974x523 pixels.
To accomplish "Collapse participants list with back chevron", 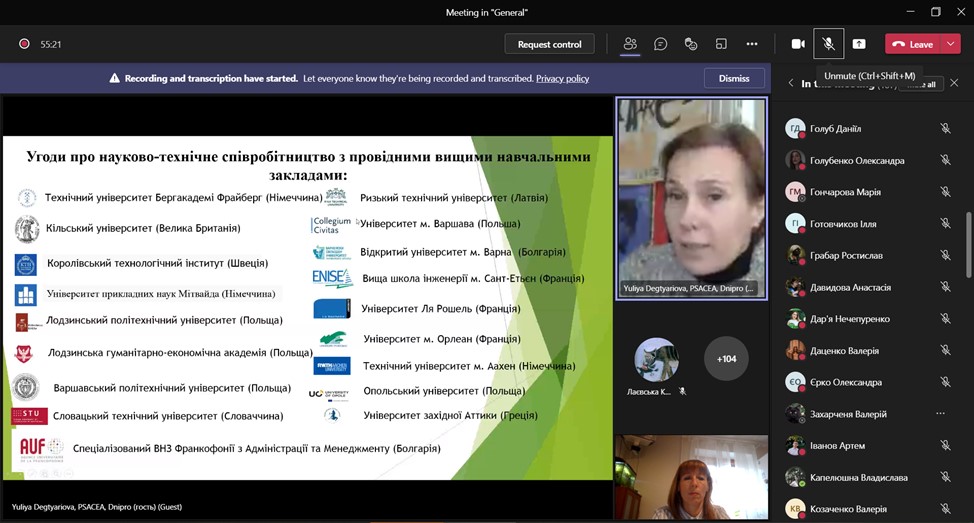I will tap(791, 83).
